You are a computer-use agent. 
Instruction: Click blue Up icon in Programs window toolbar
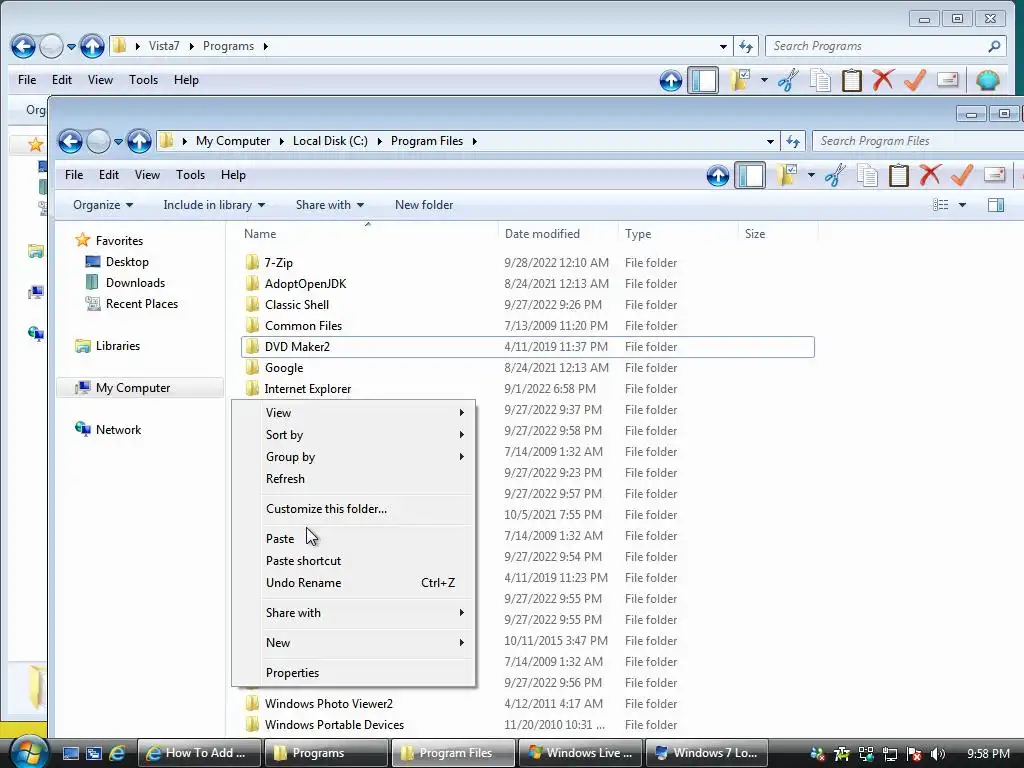(x=671, y=80)
